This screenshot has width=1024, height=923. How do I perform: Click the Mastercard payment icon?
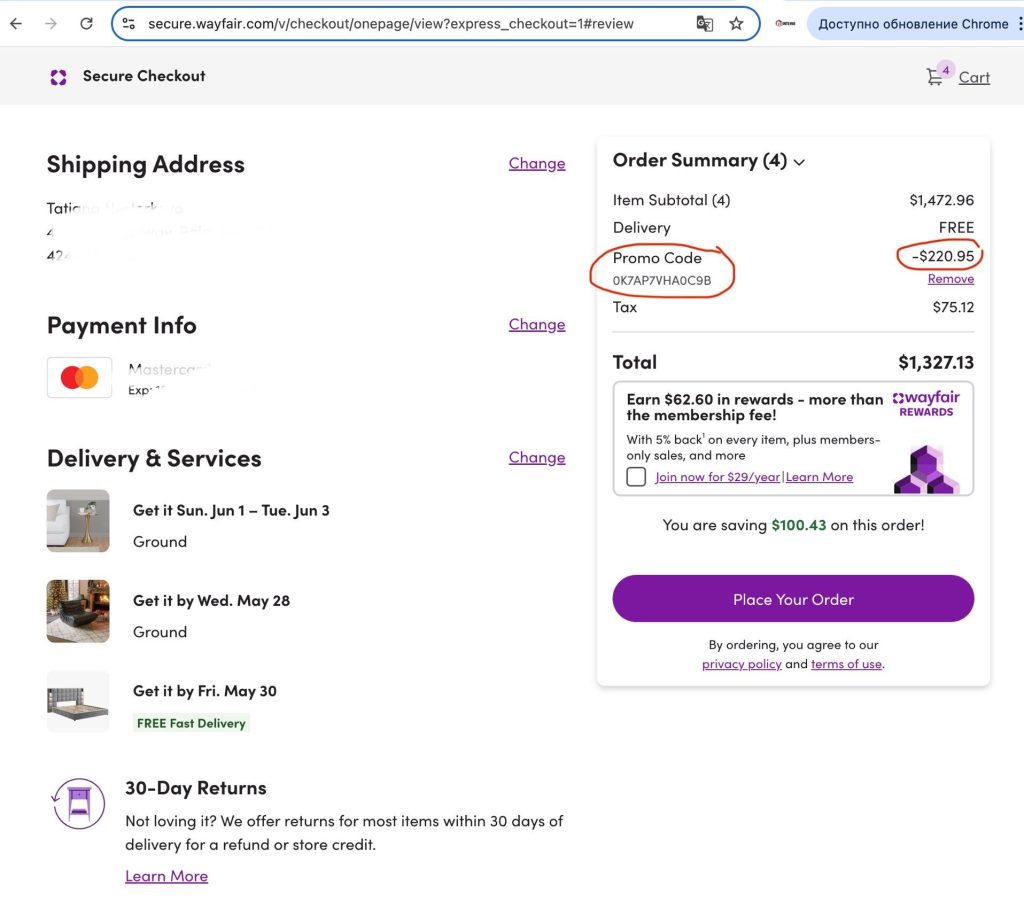coord(79,378)
